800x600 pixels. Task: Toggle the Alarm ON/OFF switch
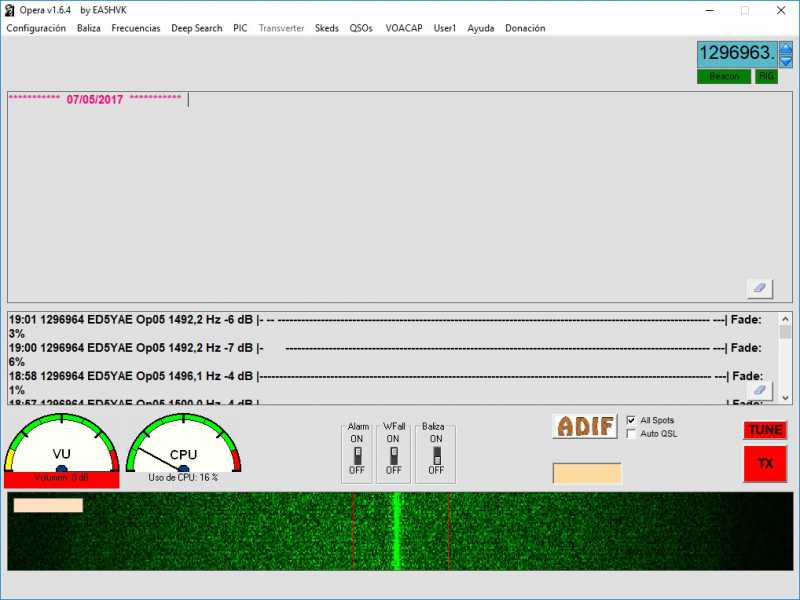[x=357, y=454]
